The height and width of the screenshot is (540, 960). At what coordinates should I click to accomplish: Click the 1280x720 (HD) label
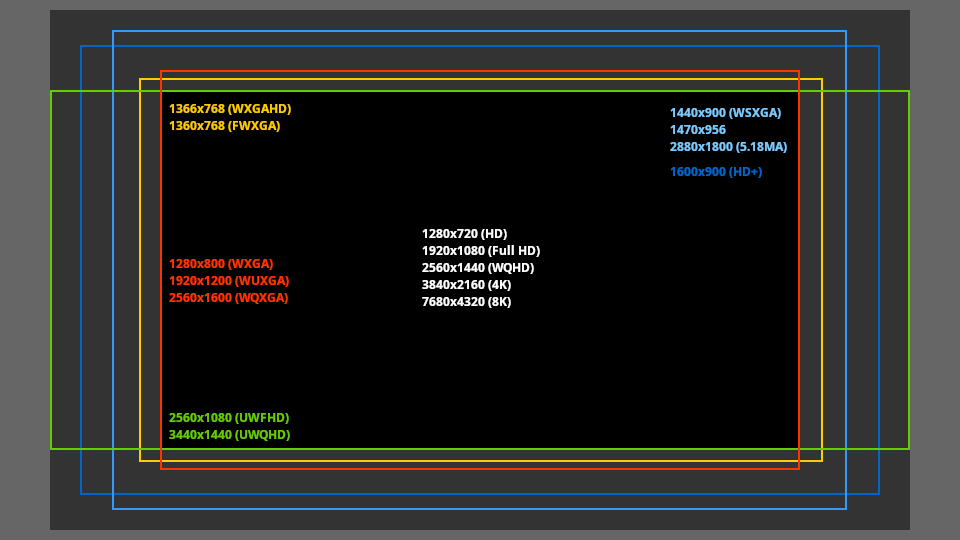pyautogui.click(x=464, y=234)
